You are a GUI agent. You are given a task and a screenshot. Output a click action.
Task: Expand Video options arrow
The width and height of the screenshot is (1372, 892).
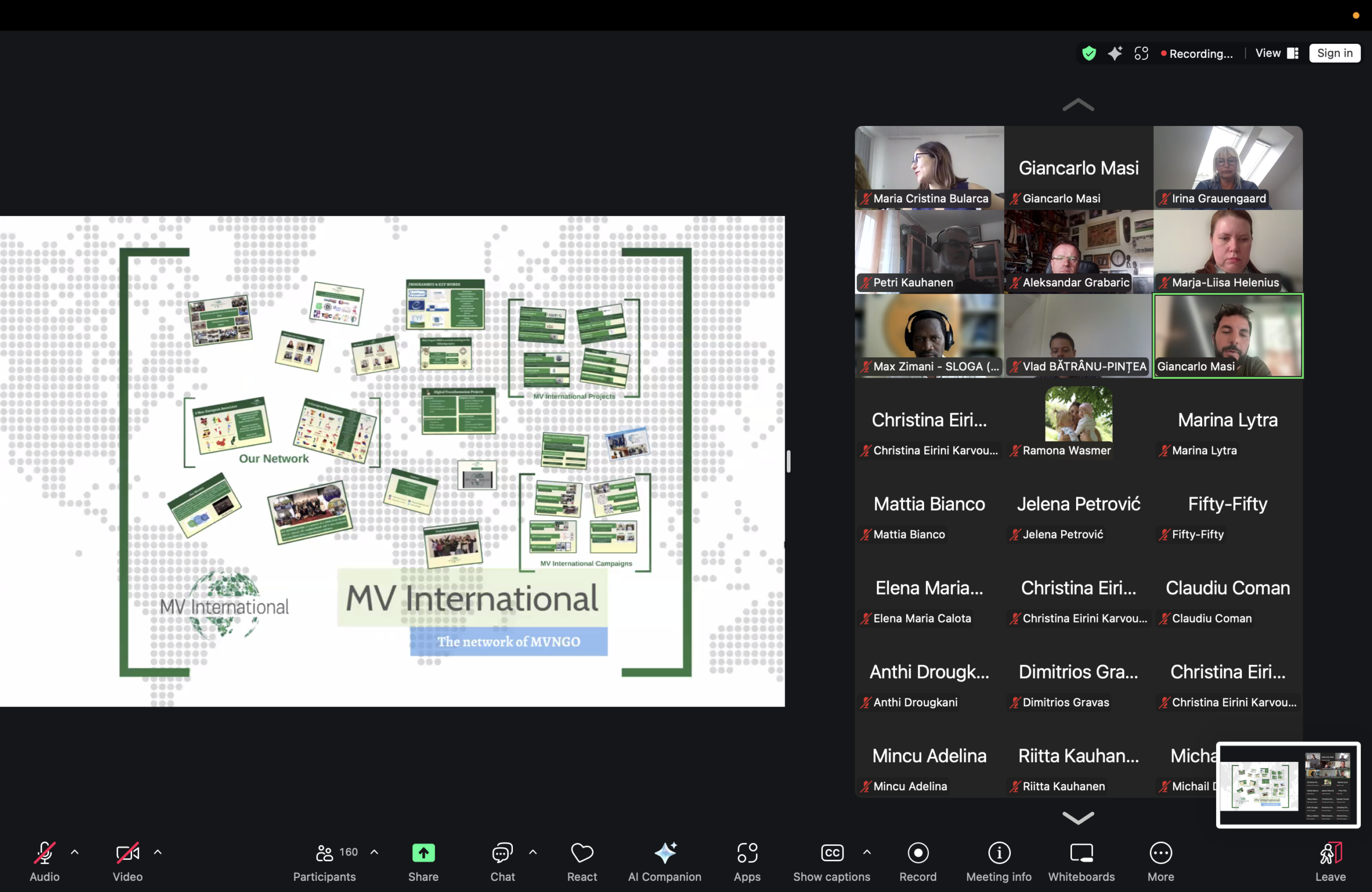coord(158,852)
